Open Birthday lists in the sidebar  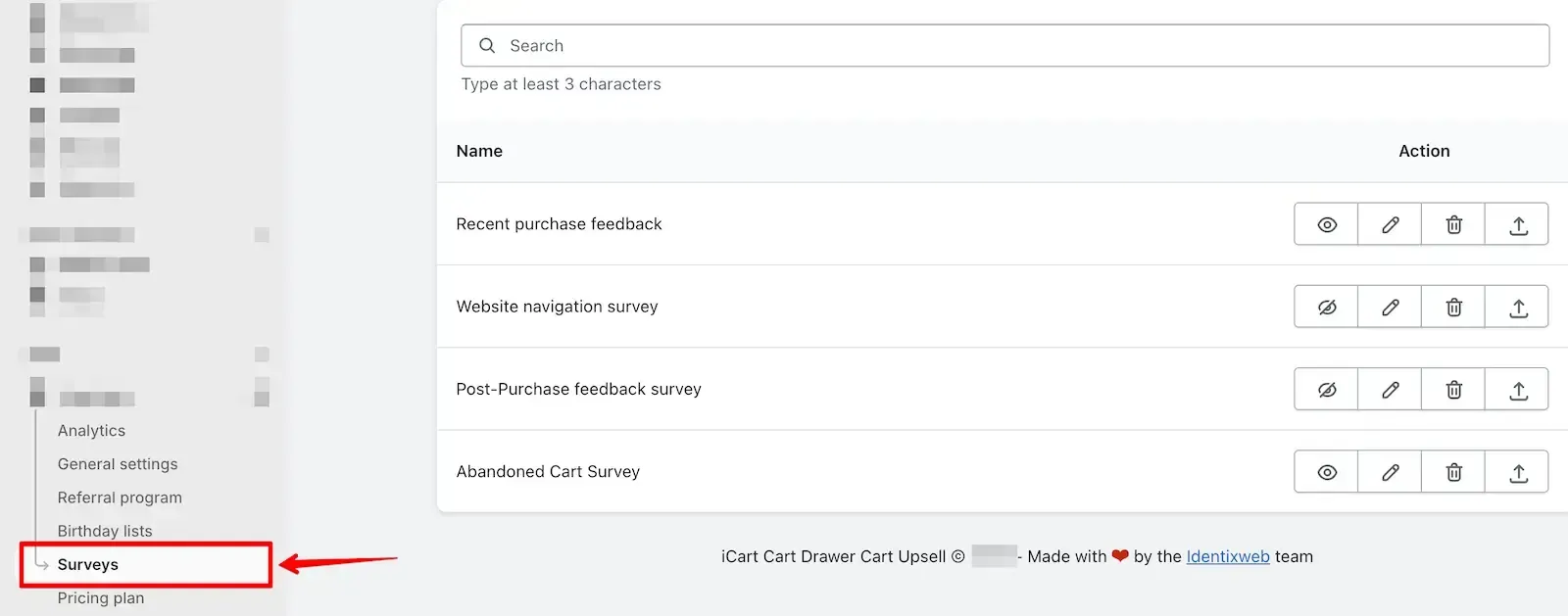105,530
